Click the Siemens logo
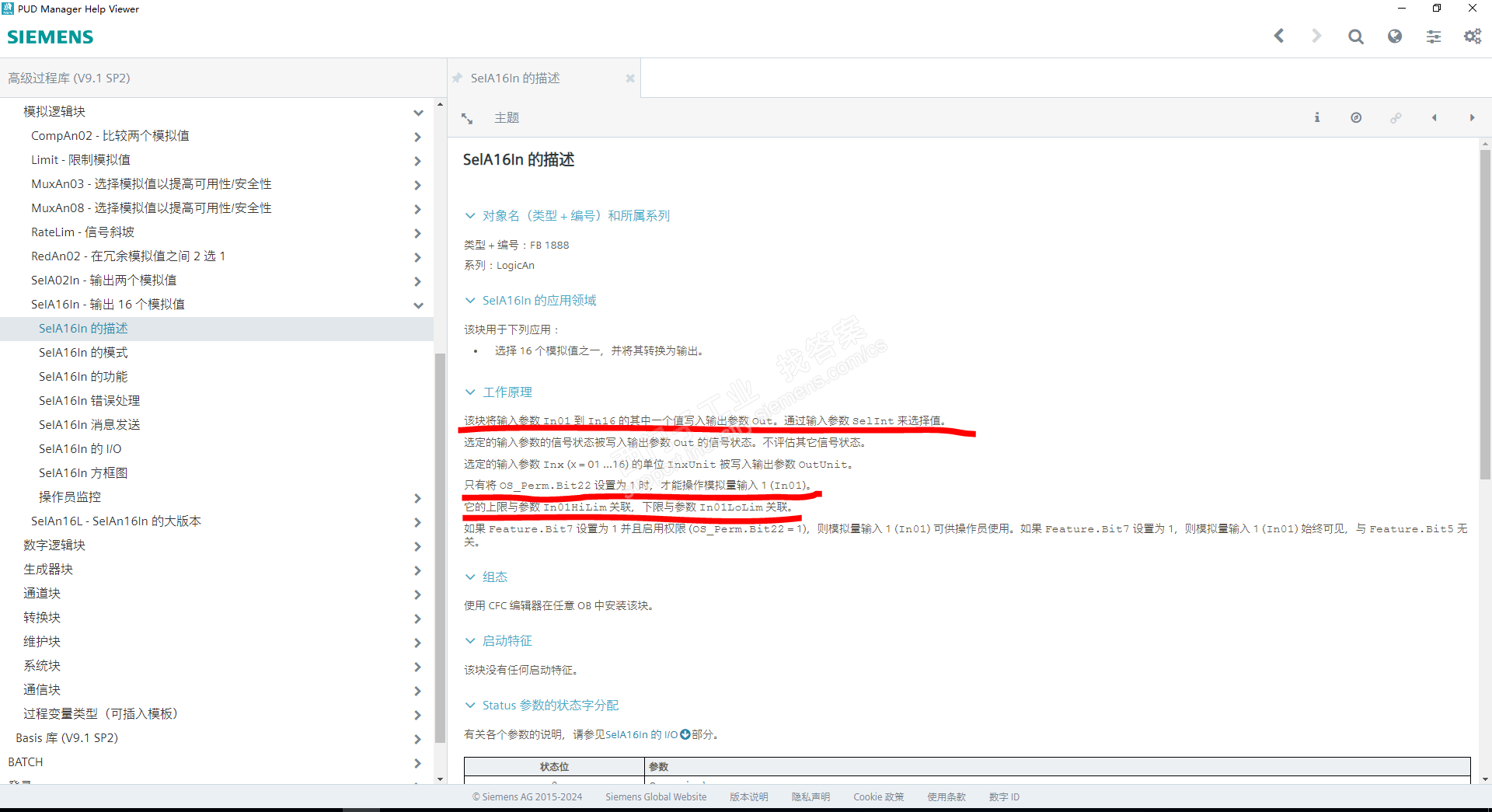This screenshot has width=1492, height=812. tap(51, 37)
